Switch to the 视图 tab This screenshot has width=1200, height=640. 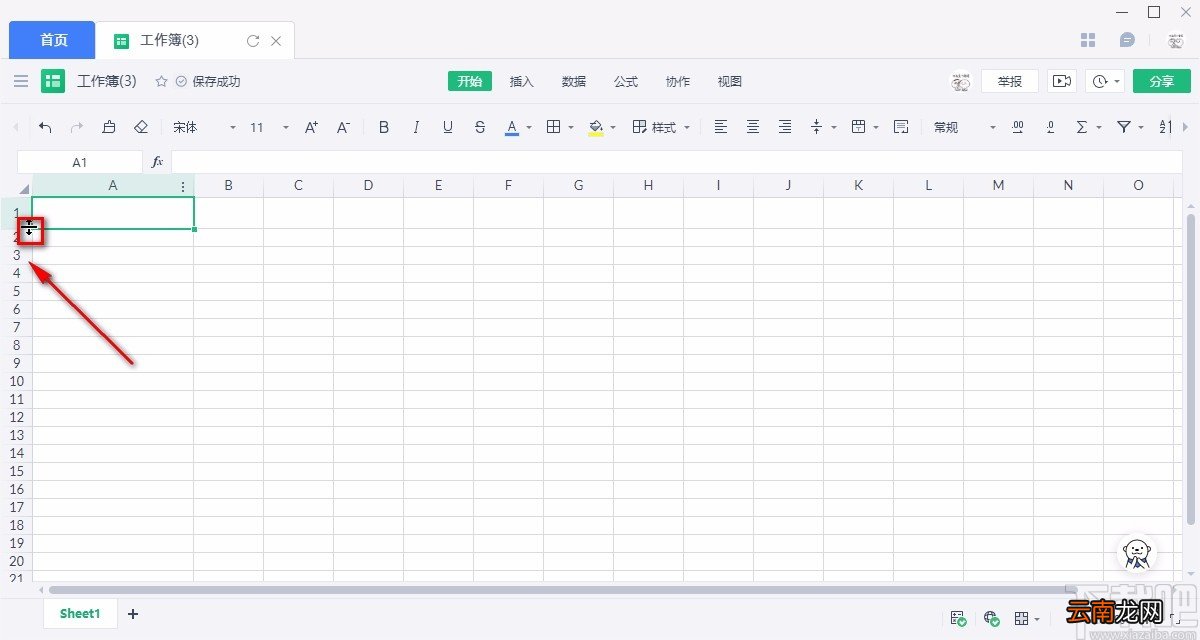[x=730, y=81]
